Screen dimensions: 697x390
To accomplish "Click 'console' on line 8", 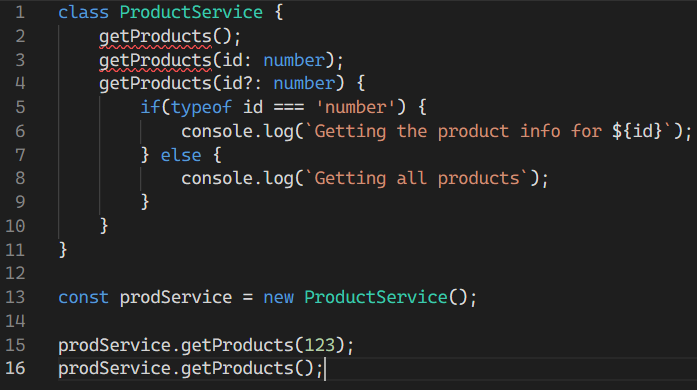I will click(217, 178).
